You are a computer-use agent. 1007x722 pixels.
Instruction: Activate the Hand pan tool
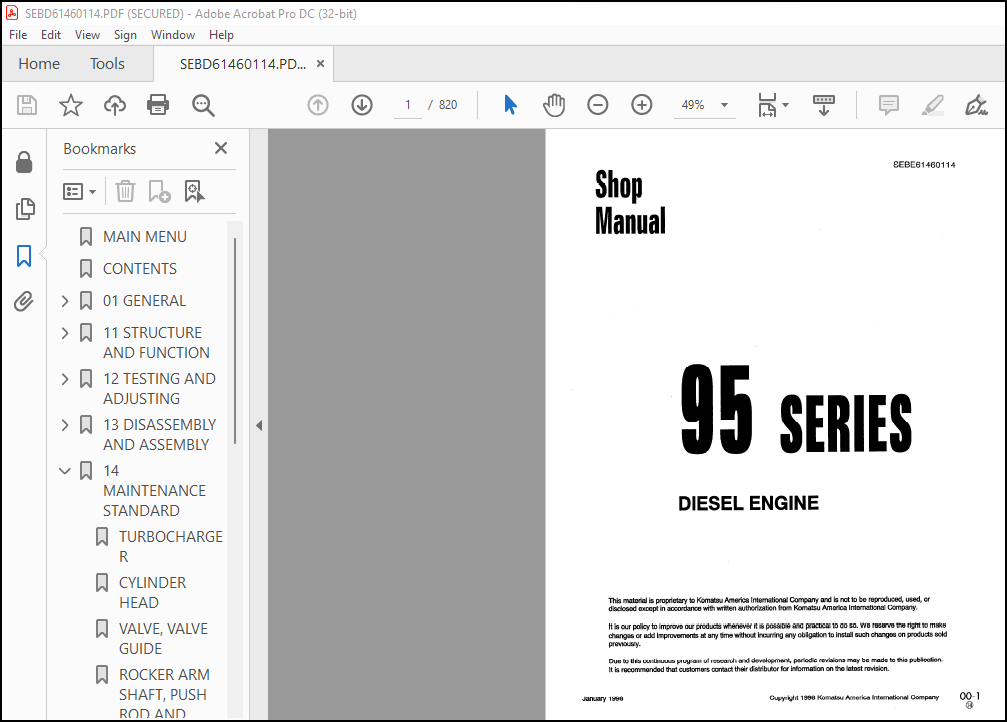(x=554, y=105)
